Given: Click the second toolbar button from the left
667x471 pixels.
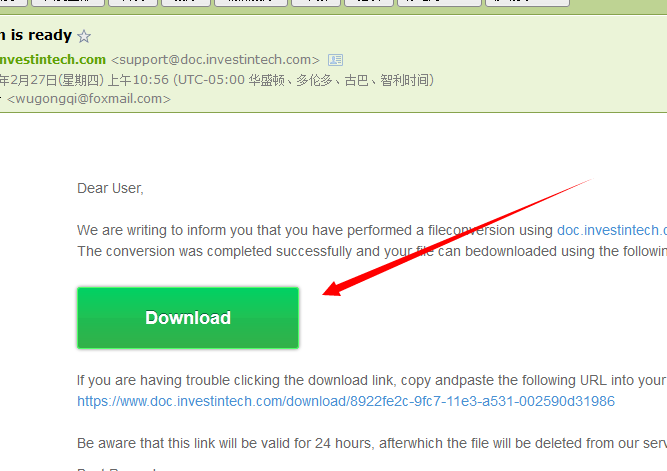Looking at the screenshot, I should 68,3.
